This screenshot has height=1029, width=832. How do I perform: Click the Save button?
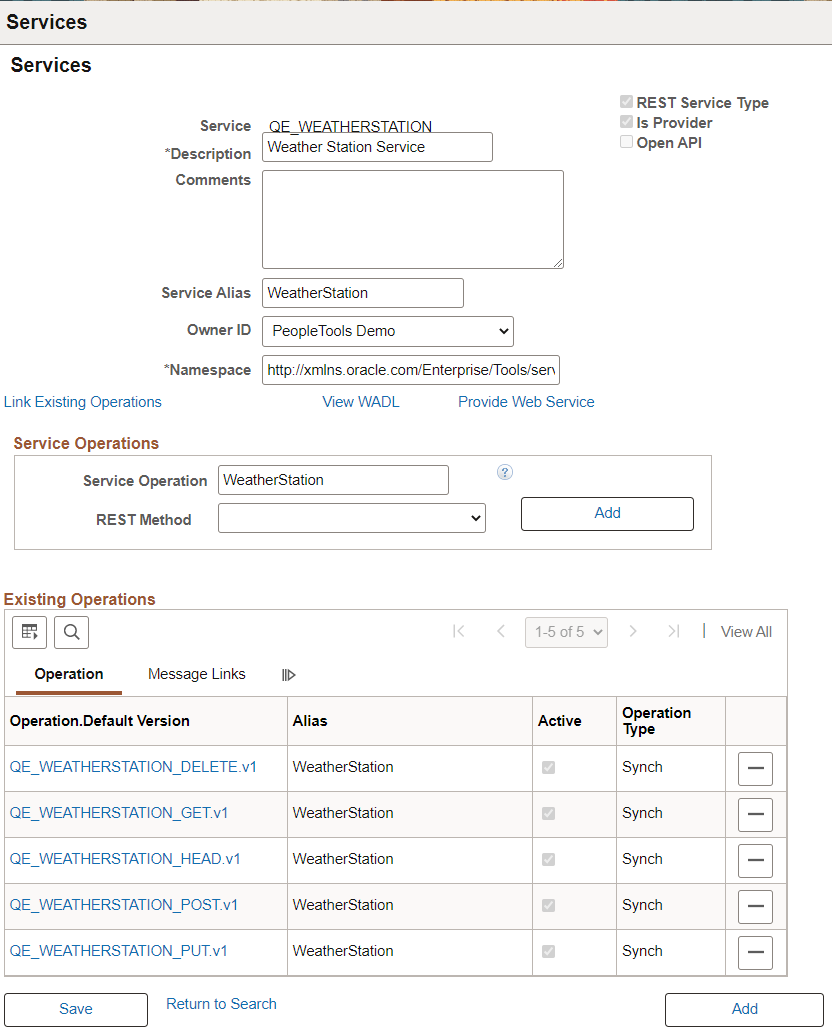pyautogui.click(x=76, y=1009)
